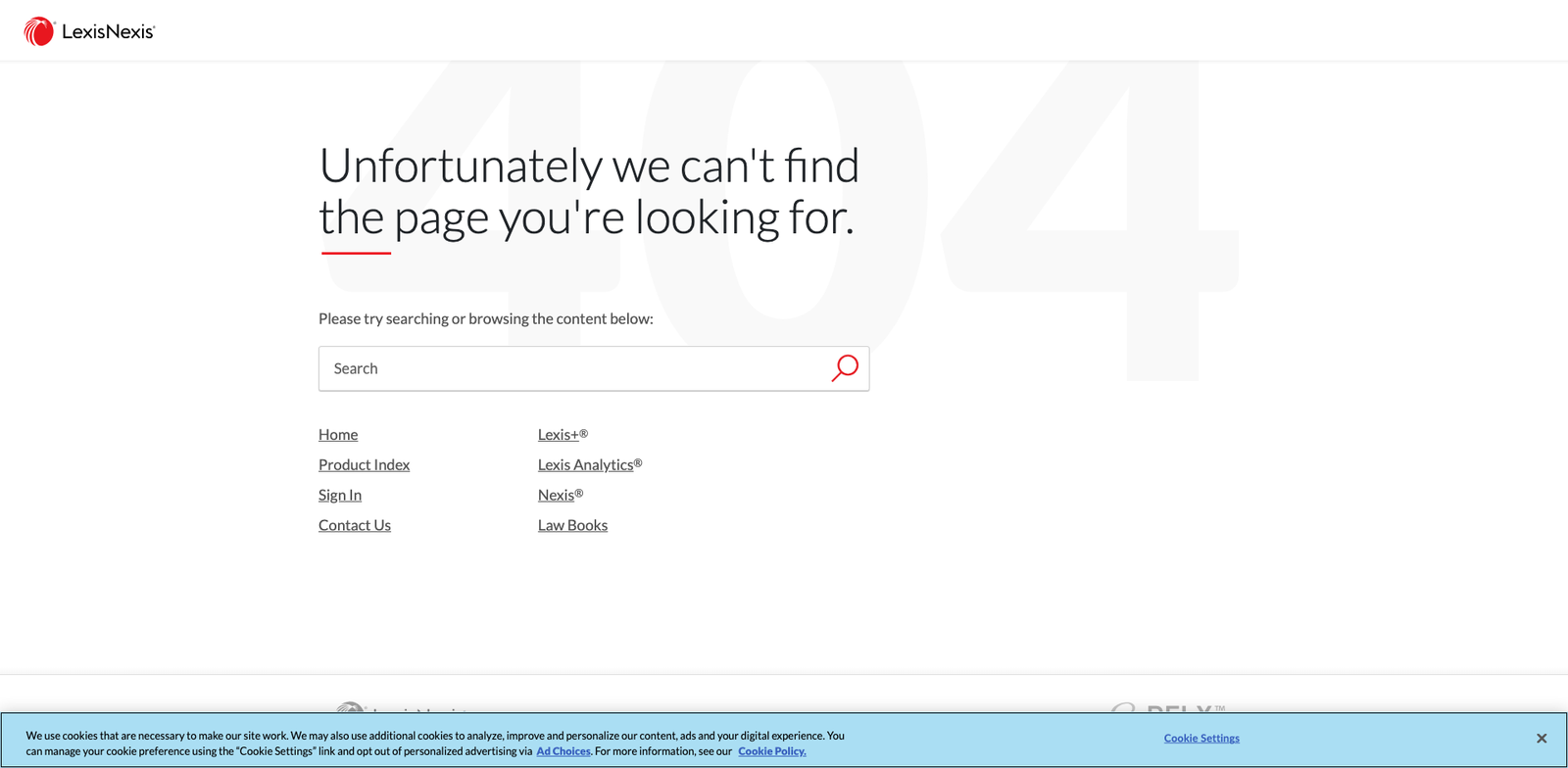Screen dimensions: 1568x768
Task: Dismiss the cookie banner with X
Action: click(x=1541, y=739)
